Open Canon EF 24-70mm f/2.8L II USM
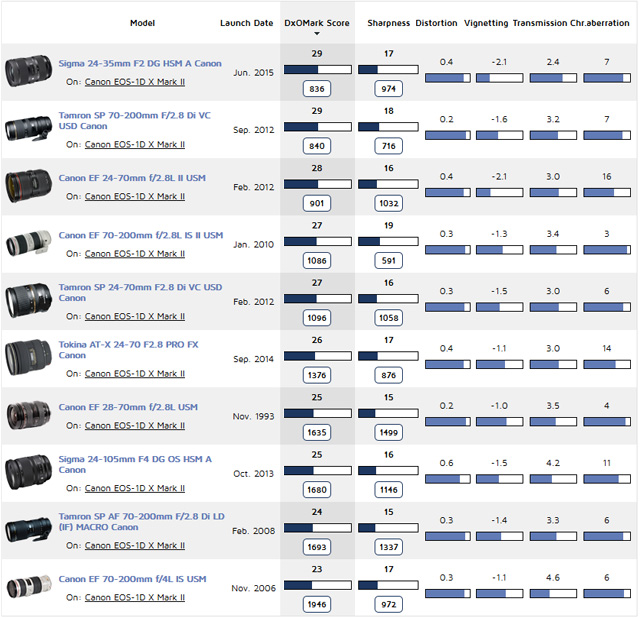Image resolution: width=640 pixels, height=618 pixels. 132,178
